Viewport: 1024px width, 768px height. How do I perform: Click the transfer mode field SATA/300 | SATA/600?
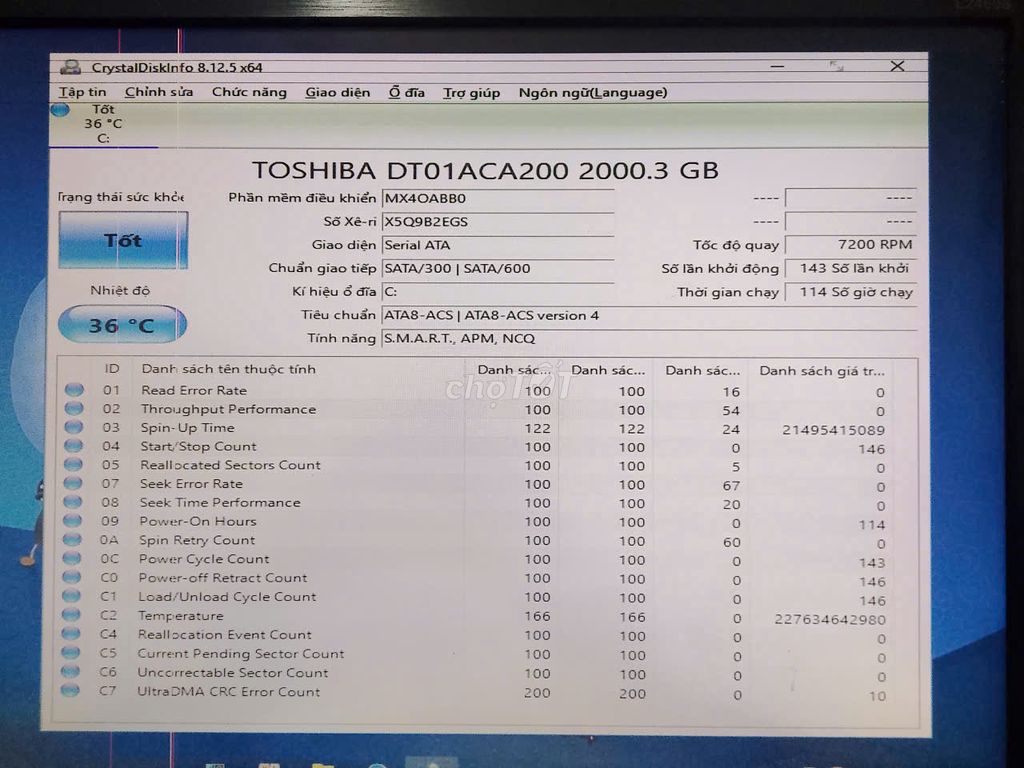498,268
